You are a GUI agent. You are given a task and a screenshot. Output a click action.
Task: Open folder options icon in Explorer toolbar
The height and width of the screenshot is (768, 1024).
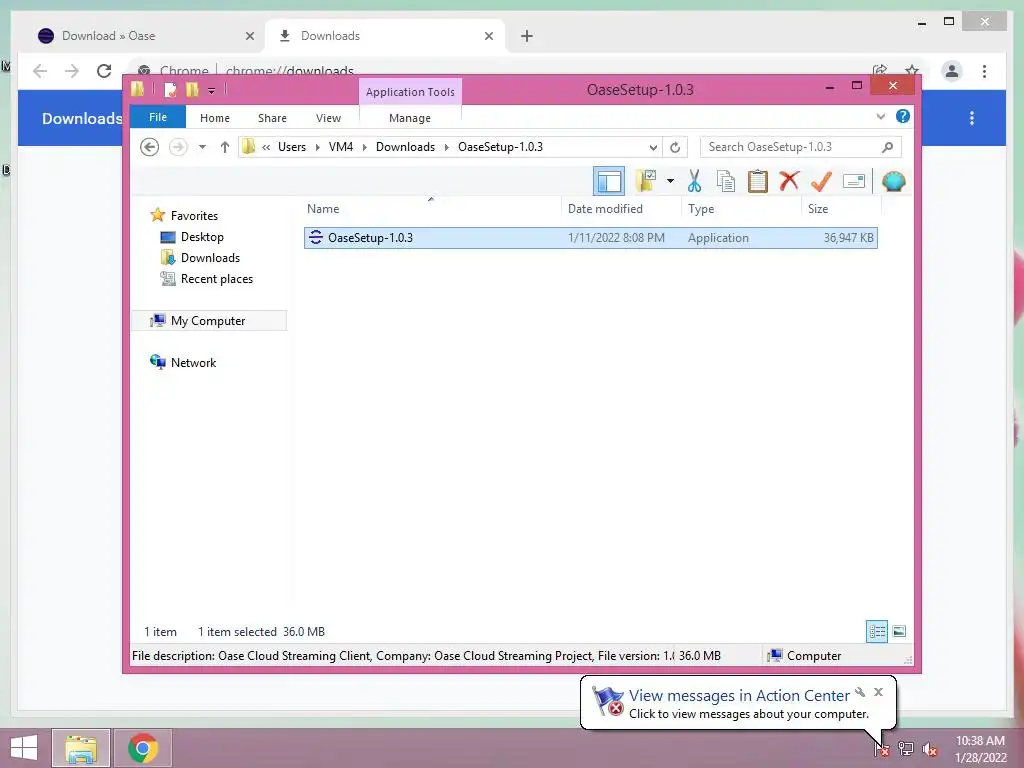(x=646, y=181)
